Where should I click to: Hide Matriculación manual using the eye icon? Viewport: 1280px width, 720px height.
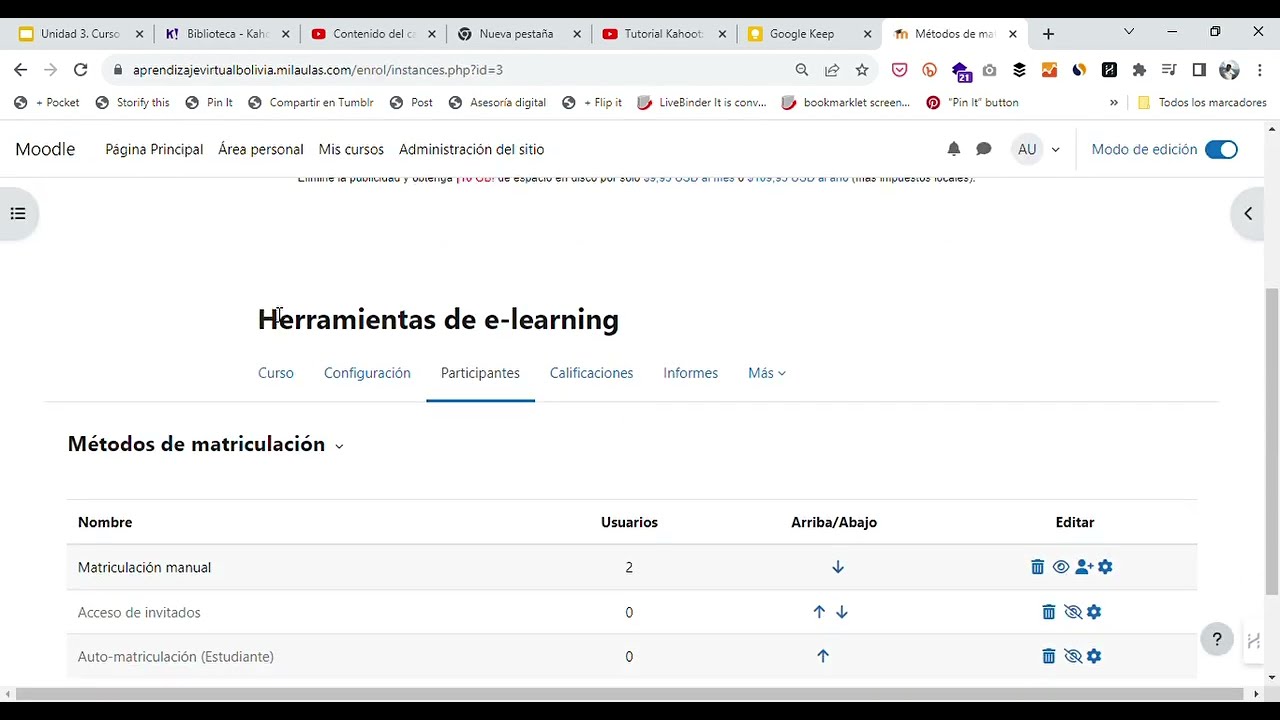1061,567
